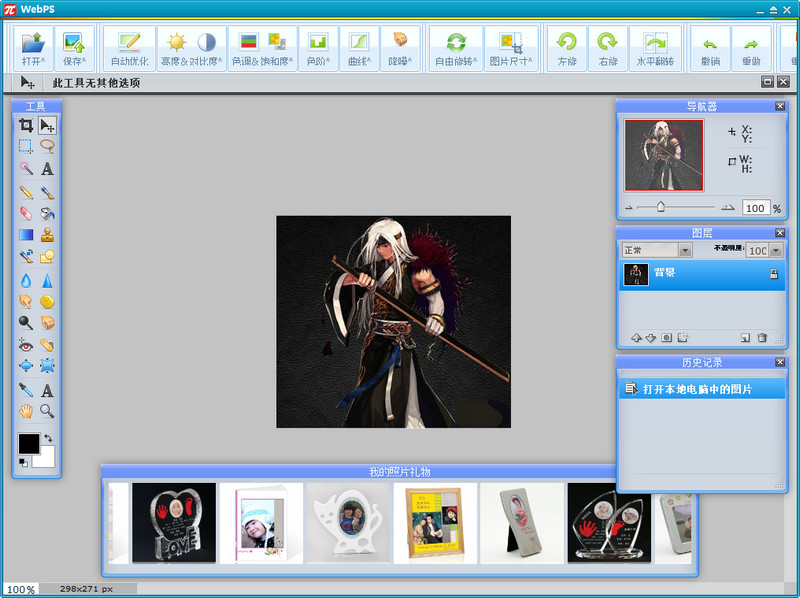Viewport: 800px width, 598px height.
Task: Open the heart-shaped LOVE crystal gift thumbnail
Action: pyautogui.click(x=174, y=523)
